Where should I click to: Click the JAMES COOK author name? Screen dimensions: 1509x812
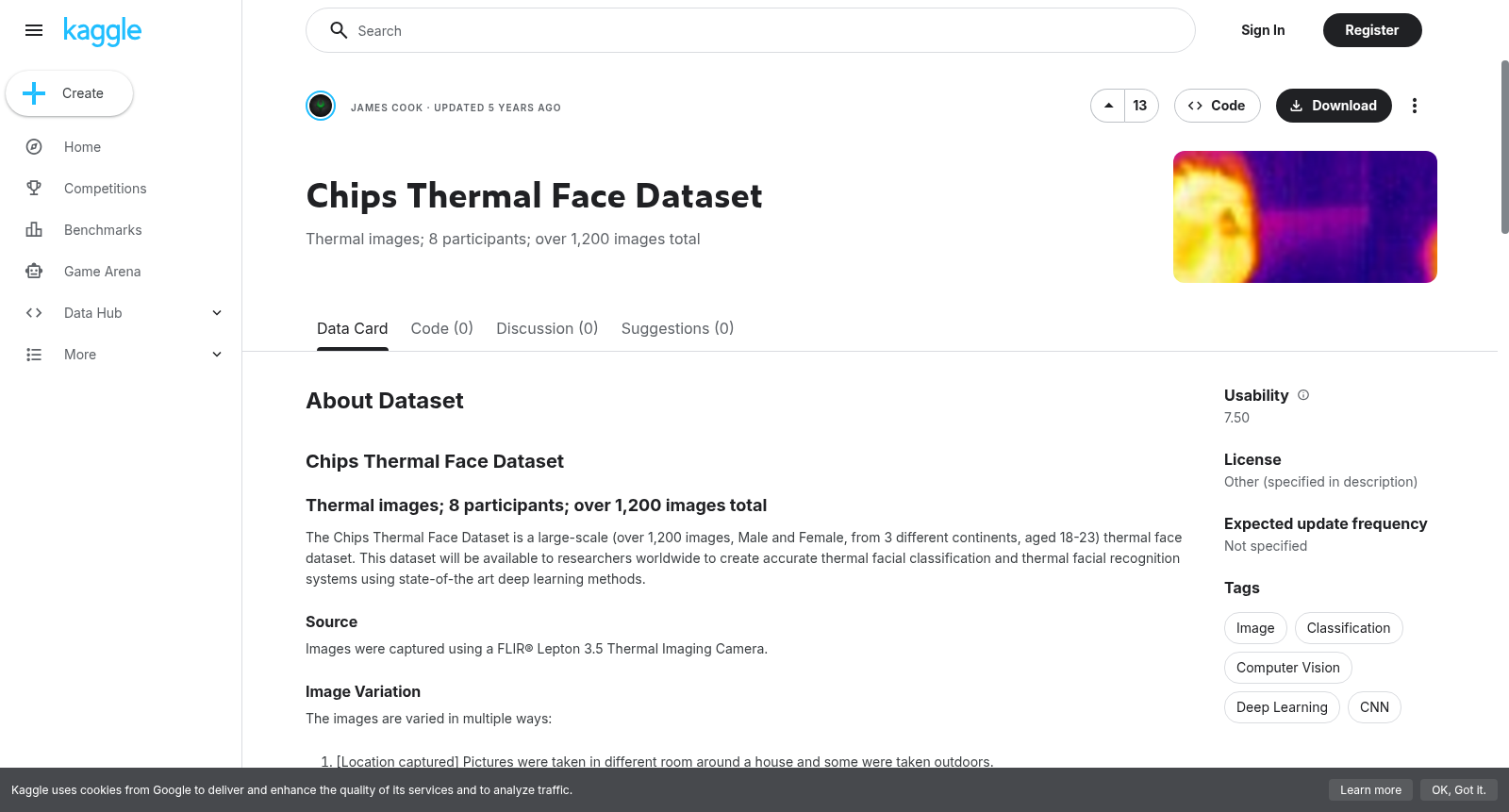tap(387, 108)
